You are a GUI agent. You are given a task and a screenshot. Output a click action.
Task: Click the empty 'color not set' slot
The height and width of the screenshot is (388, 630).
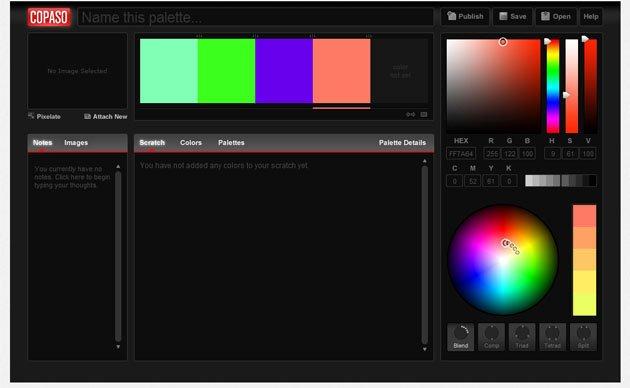click(400, 71)
